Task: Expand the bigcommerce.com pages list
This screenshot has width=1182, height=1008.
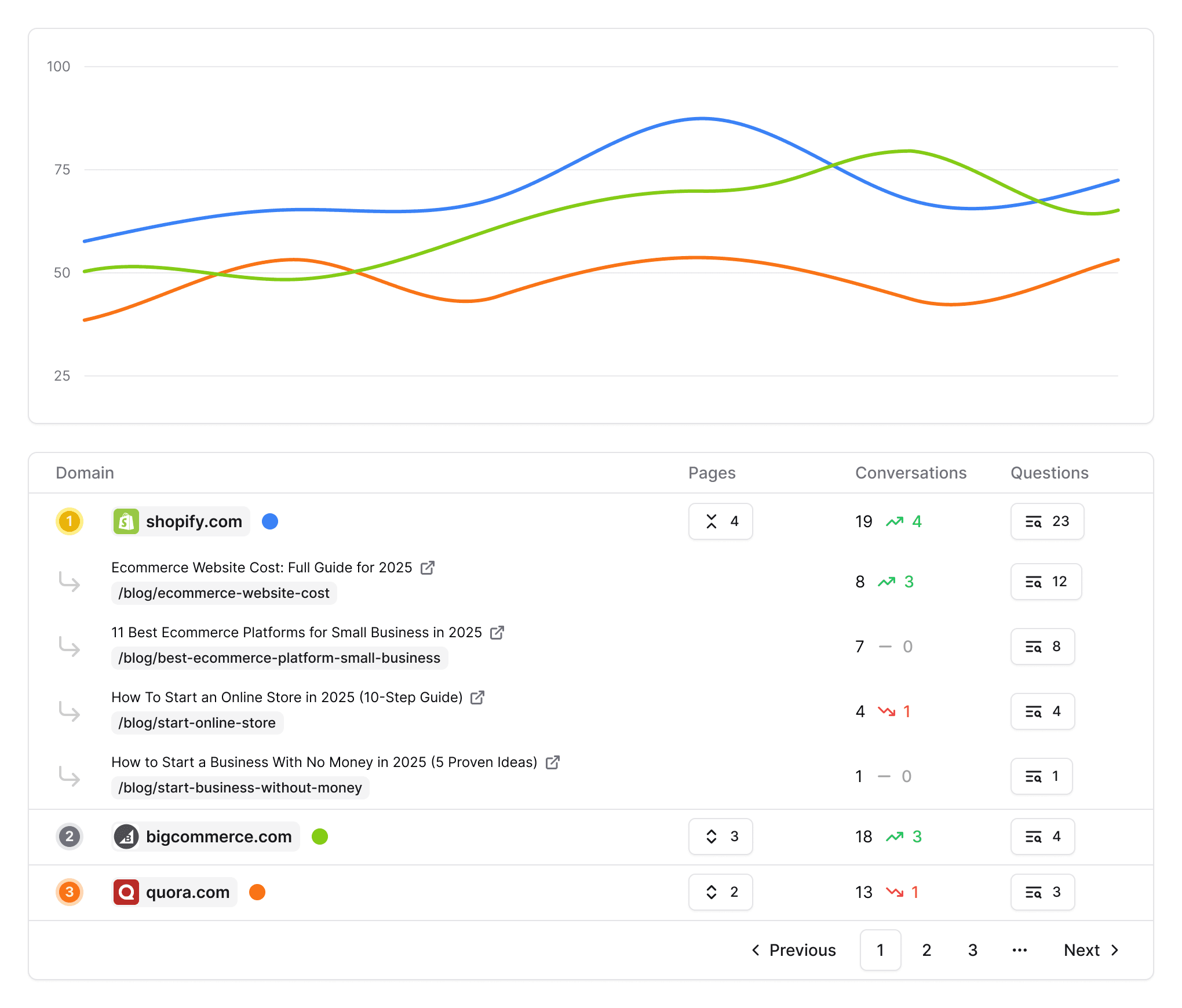Action: point(720,837)
